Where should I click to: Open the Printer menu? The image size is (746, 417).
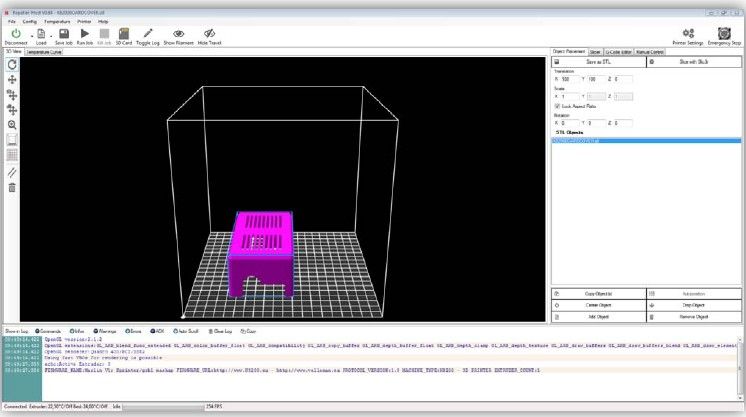tap(84, 21)
